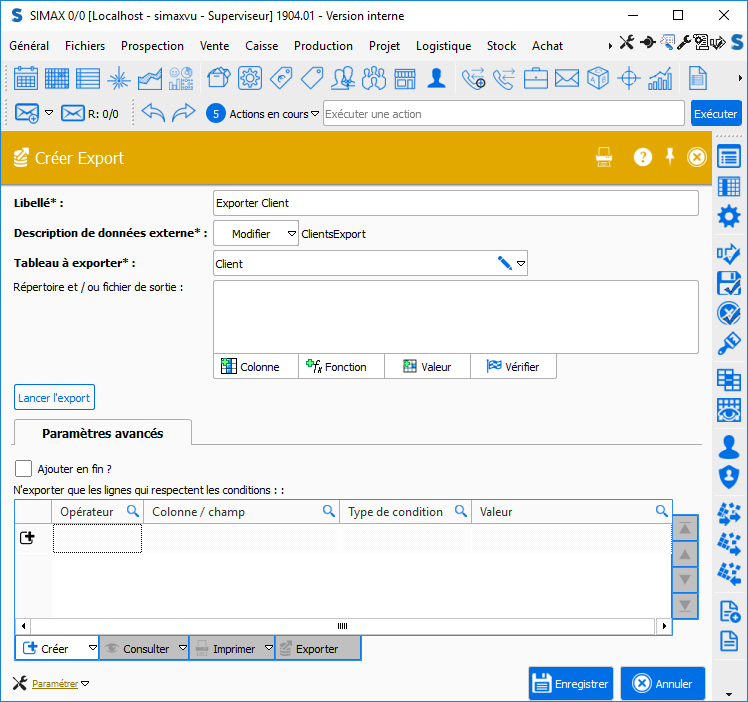Click the gear settings icon in the right sidebar
The width and height of the screenshot is (748, 702).
(729, 216)
